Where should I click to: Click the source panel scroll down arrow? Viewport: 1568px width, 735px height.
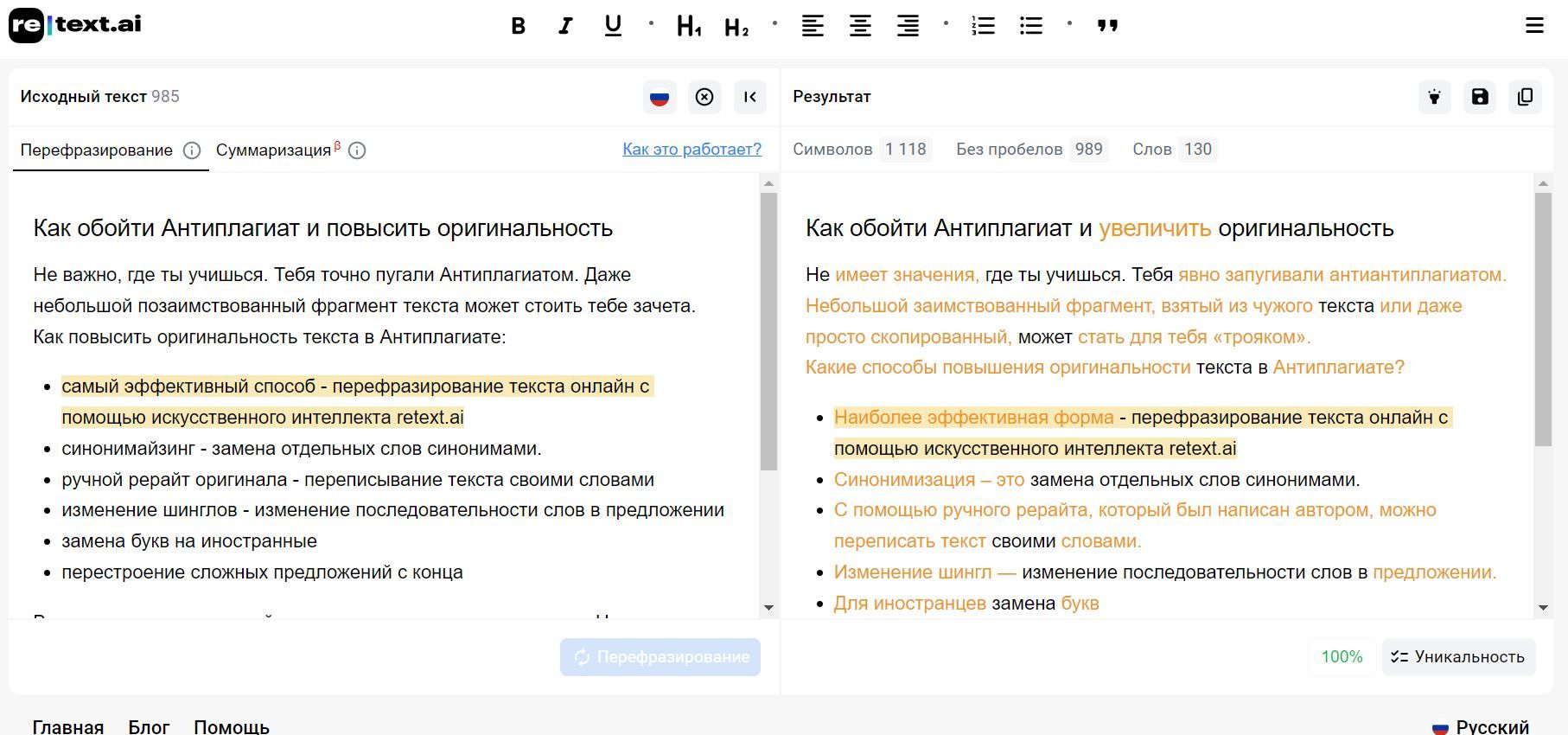click(768, 608)
